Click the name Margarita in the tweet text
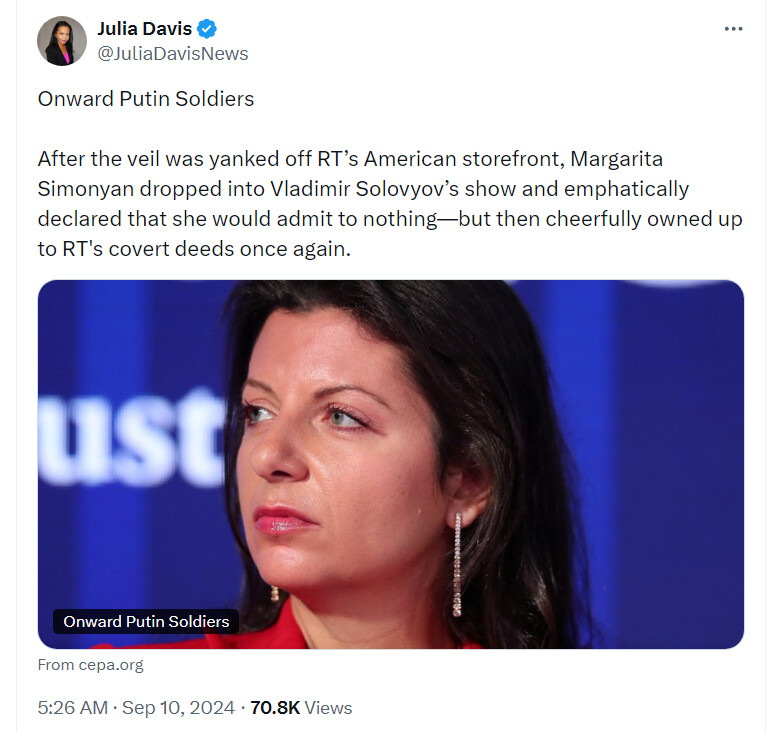This screenshot has width=771, height=733. tap(617, 159)
